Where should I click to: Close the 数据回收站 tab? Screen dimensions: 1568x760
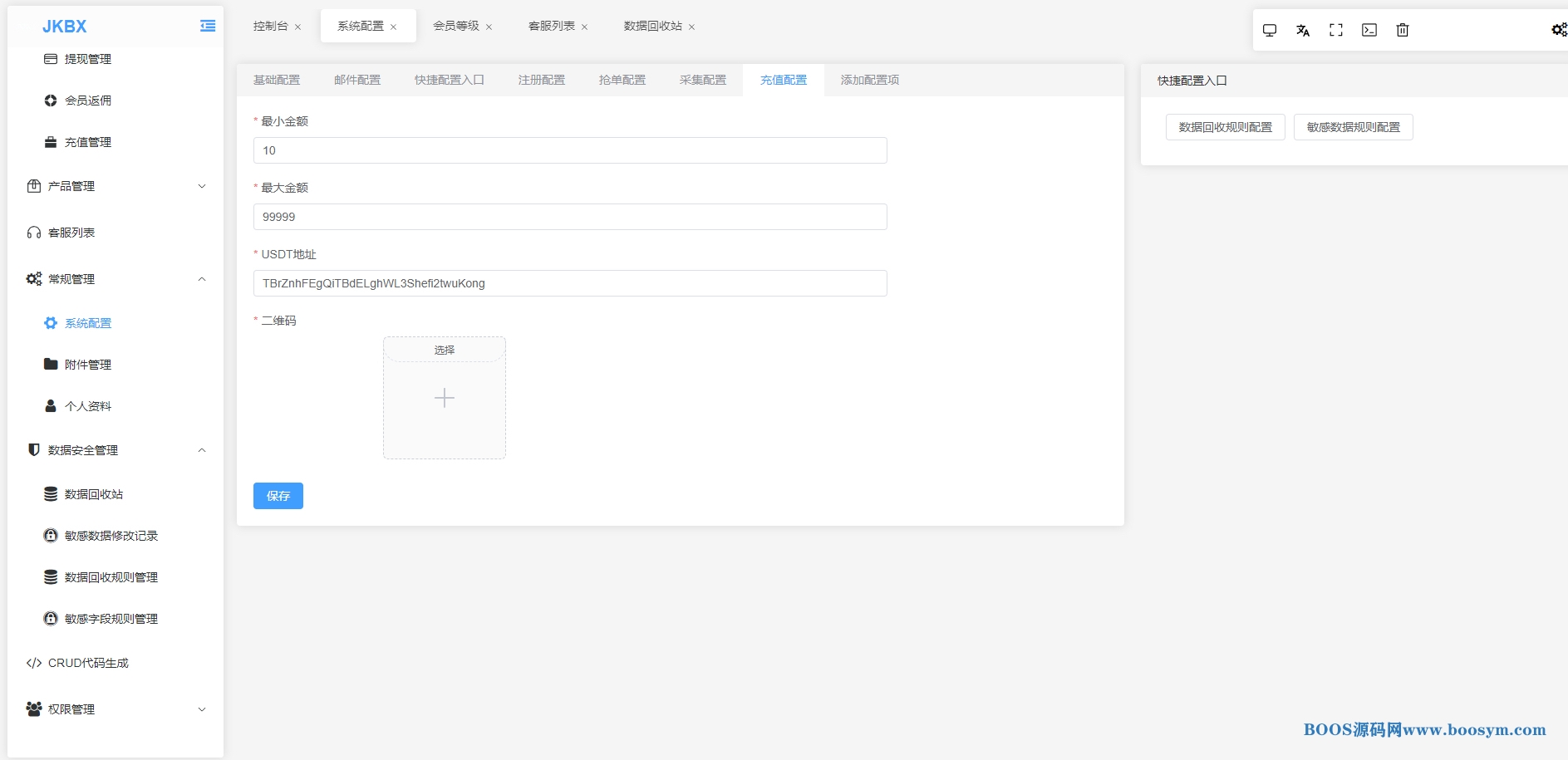tap(691, 27)
